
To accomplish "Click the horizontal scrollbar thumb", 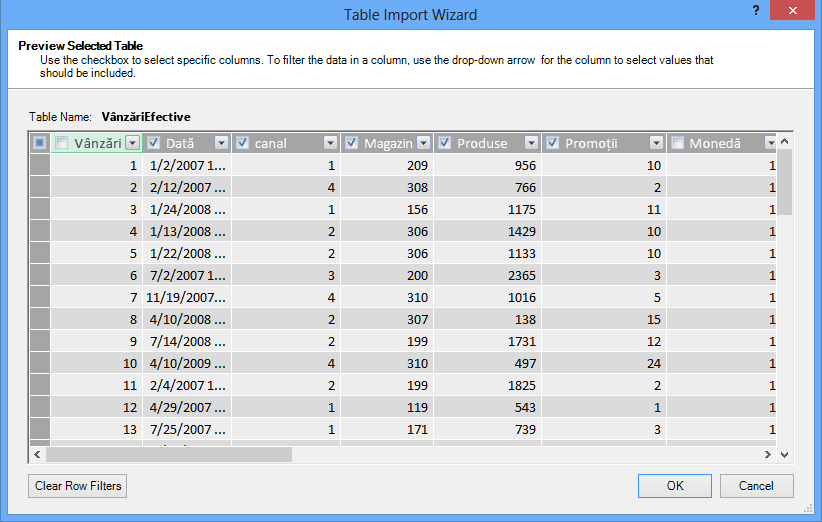I will point(169,454).
